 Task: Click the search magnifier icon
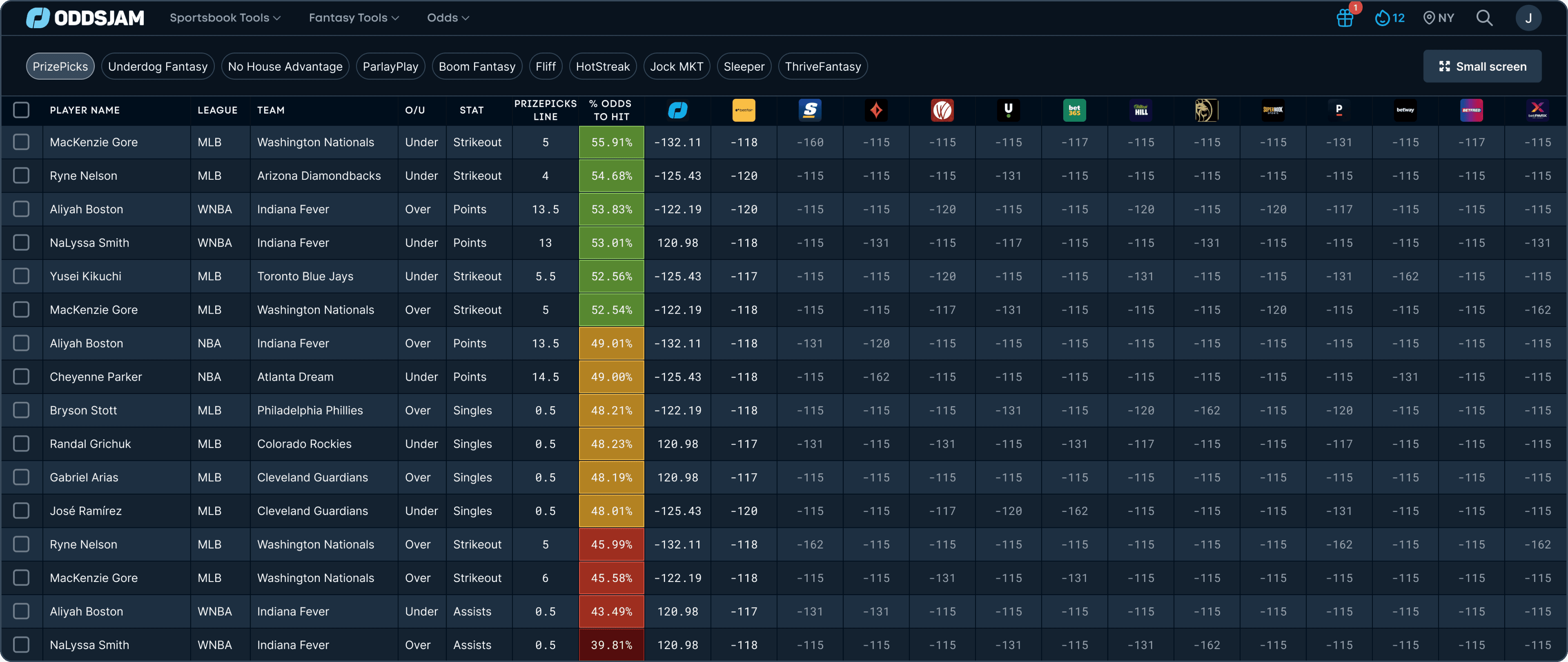click(1484, 18)
